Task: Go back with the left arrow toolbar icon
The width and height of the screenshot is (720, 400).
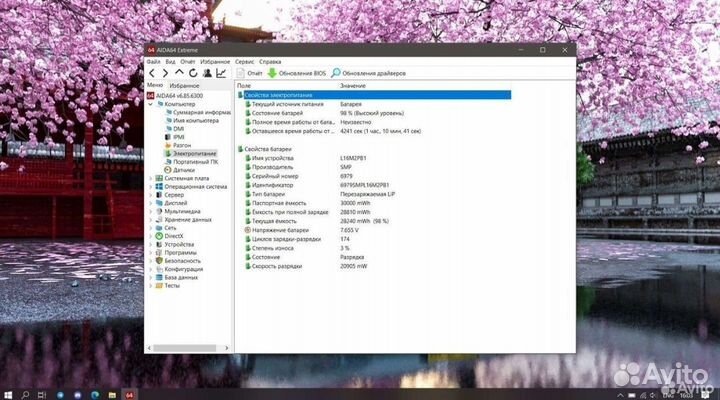Action: click(x=152, y=73)
